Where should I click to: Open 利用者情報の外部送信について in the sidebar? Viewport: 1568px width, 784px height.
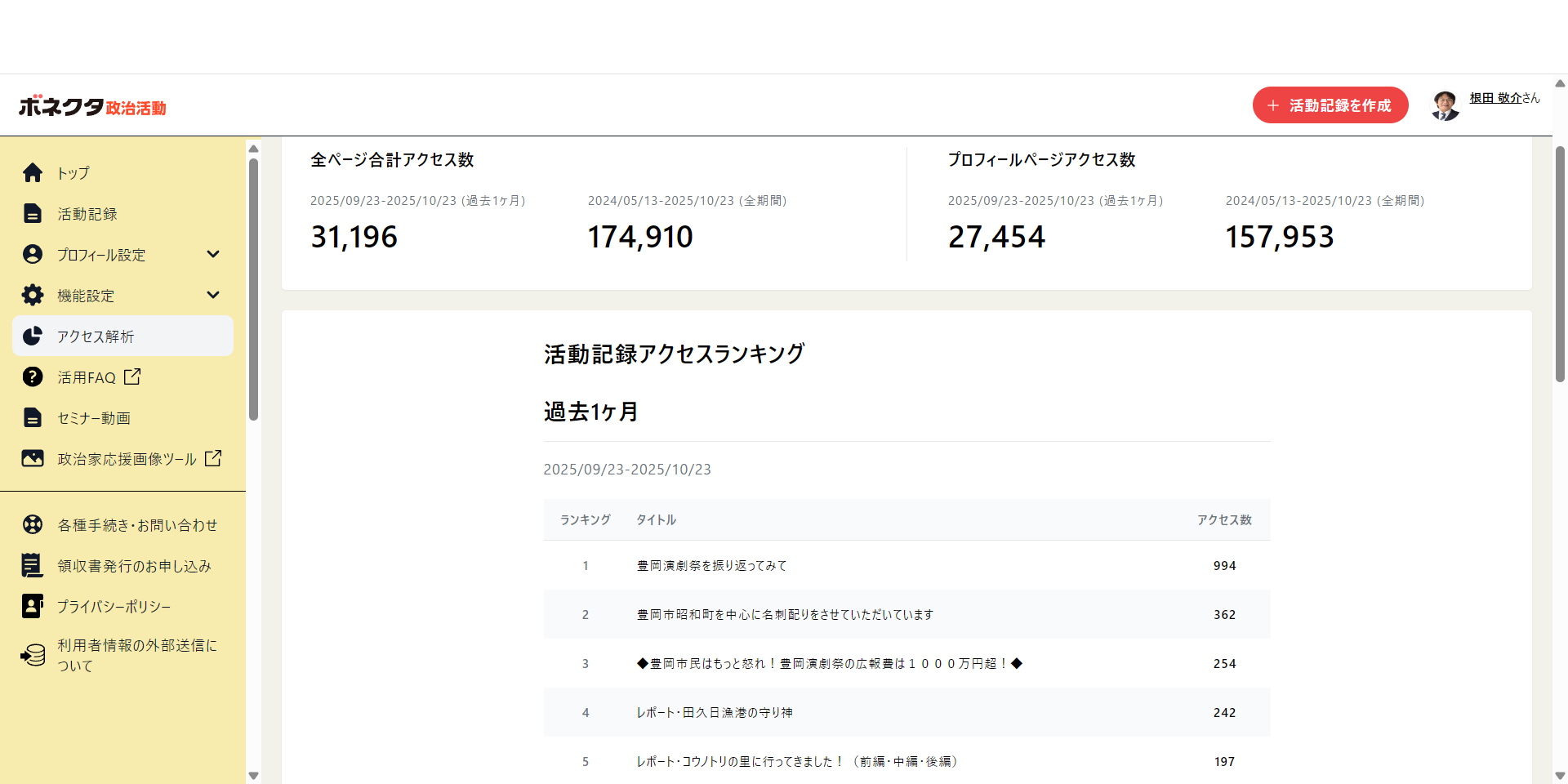pyautogui.click(x=136, y=656)
